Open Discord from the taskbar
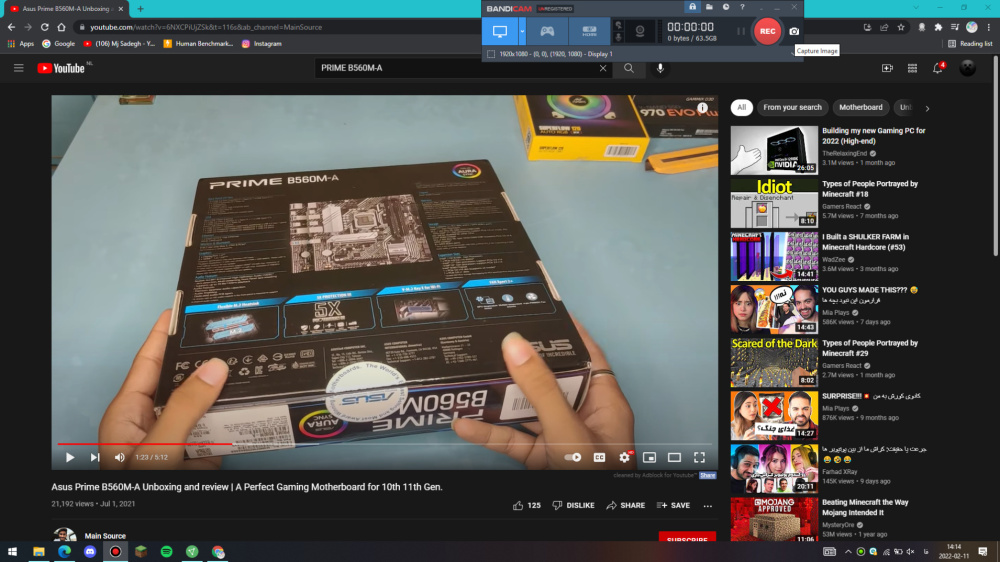 [90, 552]
